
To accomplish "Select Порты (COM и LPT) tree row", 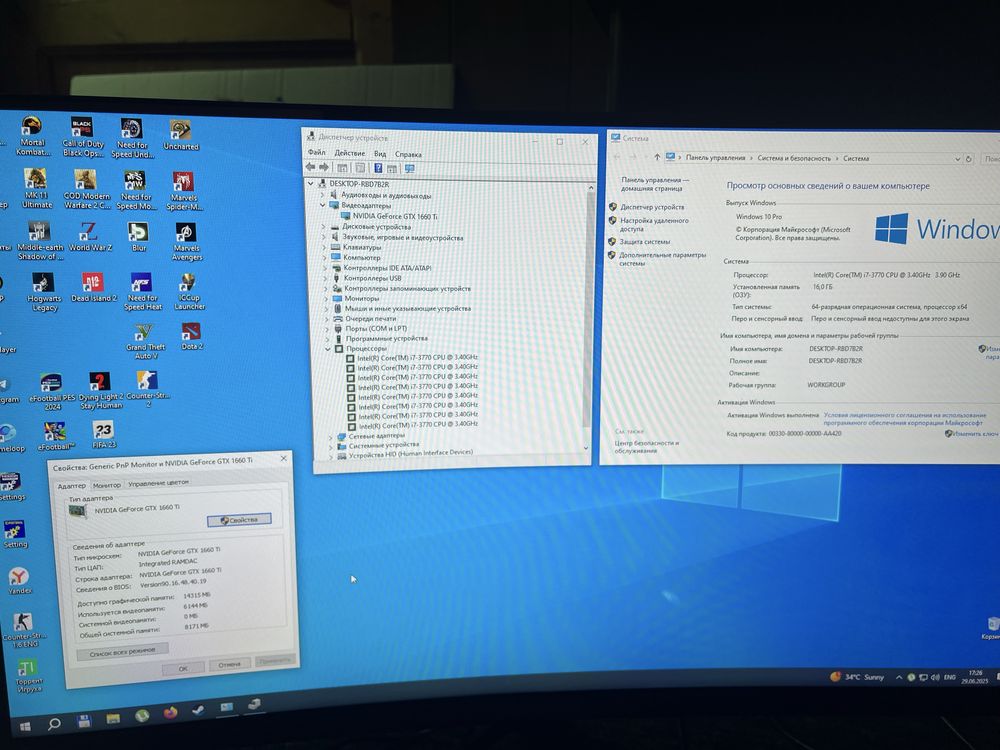I will 376,328.
